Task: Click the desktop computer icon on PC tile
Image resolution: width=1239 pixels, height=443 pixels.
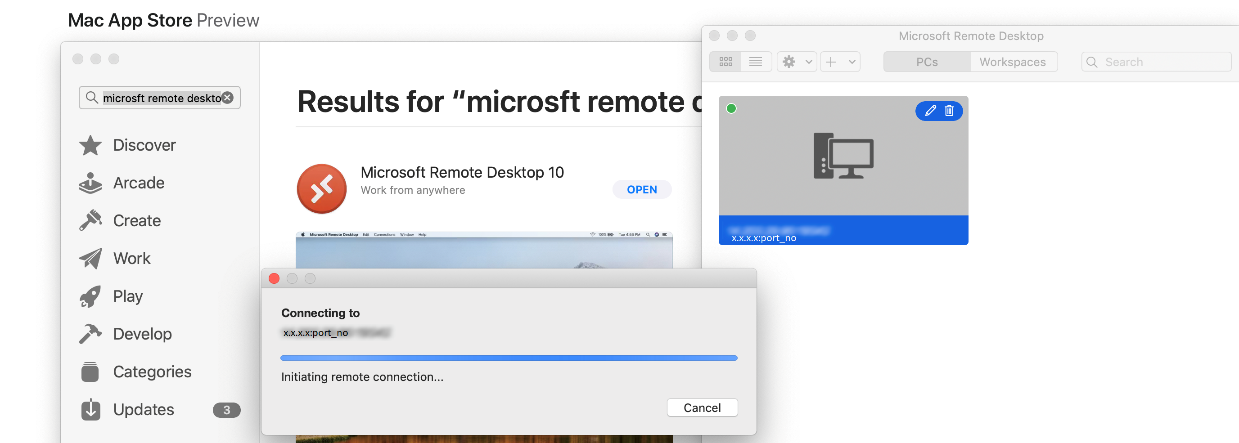Action: pyautogui.click(x=843, y=156)
